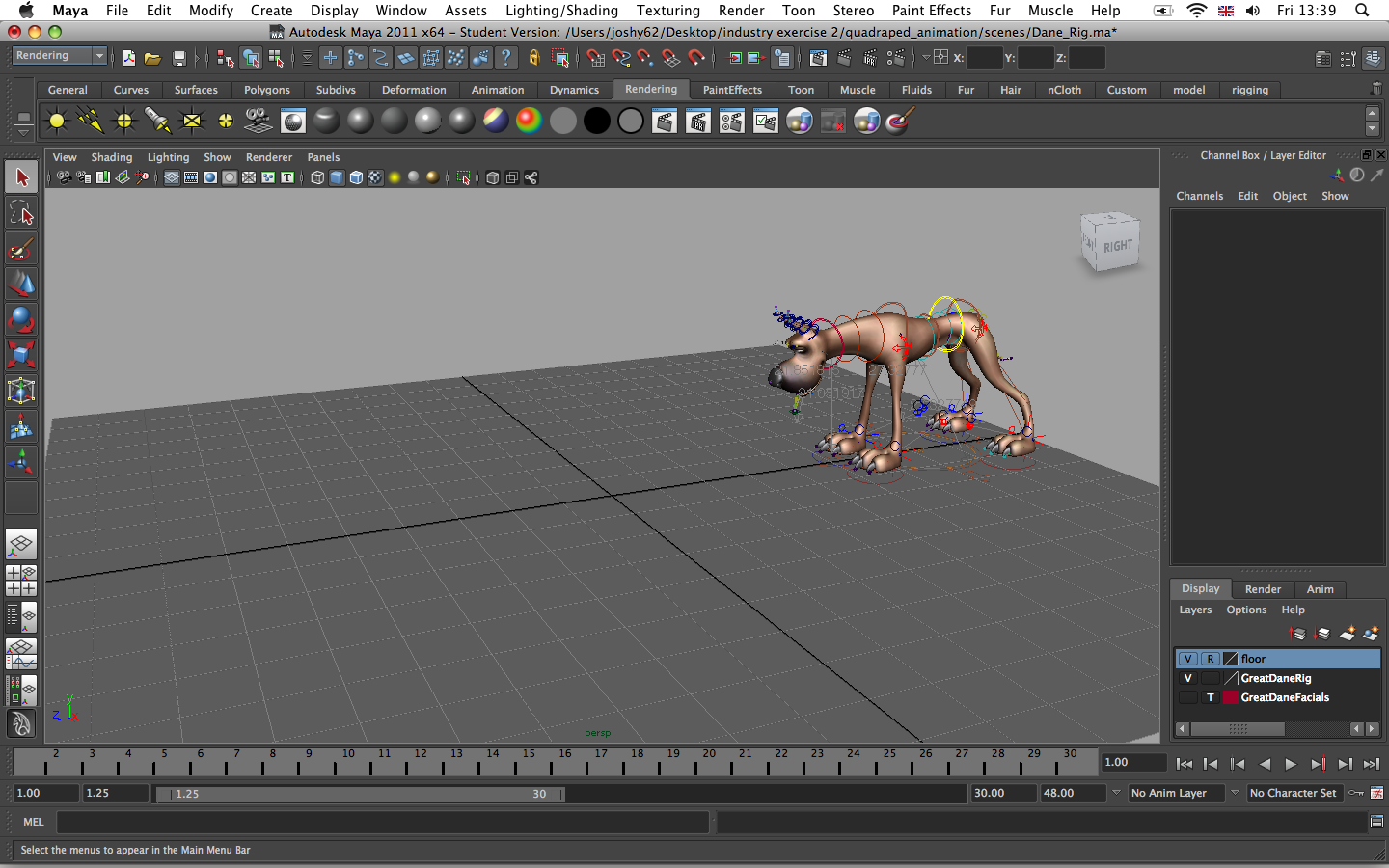1389x868 pixels.
Task: Create an ambient light from shelf
Action: tap(57, 122)
